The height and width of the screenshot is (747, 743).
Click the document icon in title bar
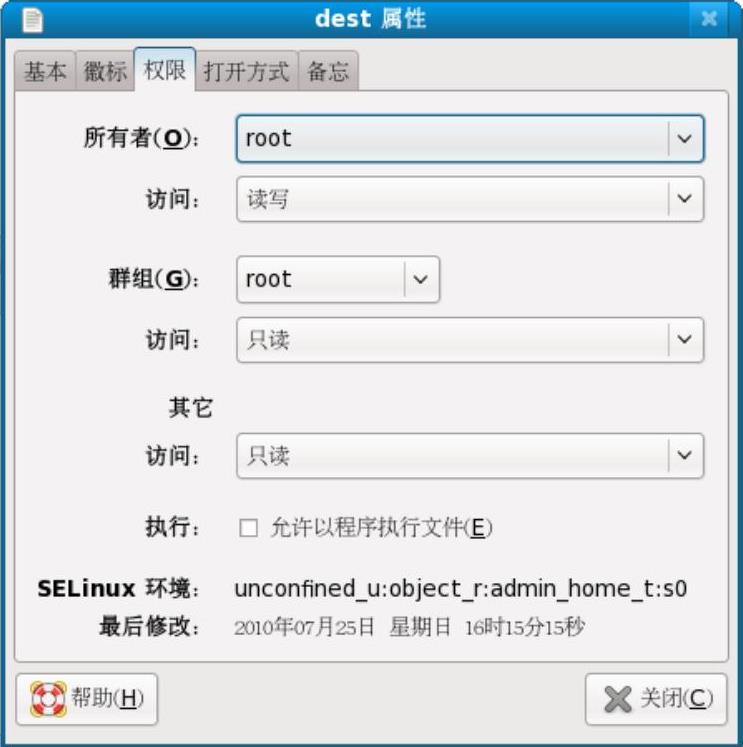[32, 20]
